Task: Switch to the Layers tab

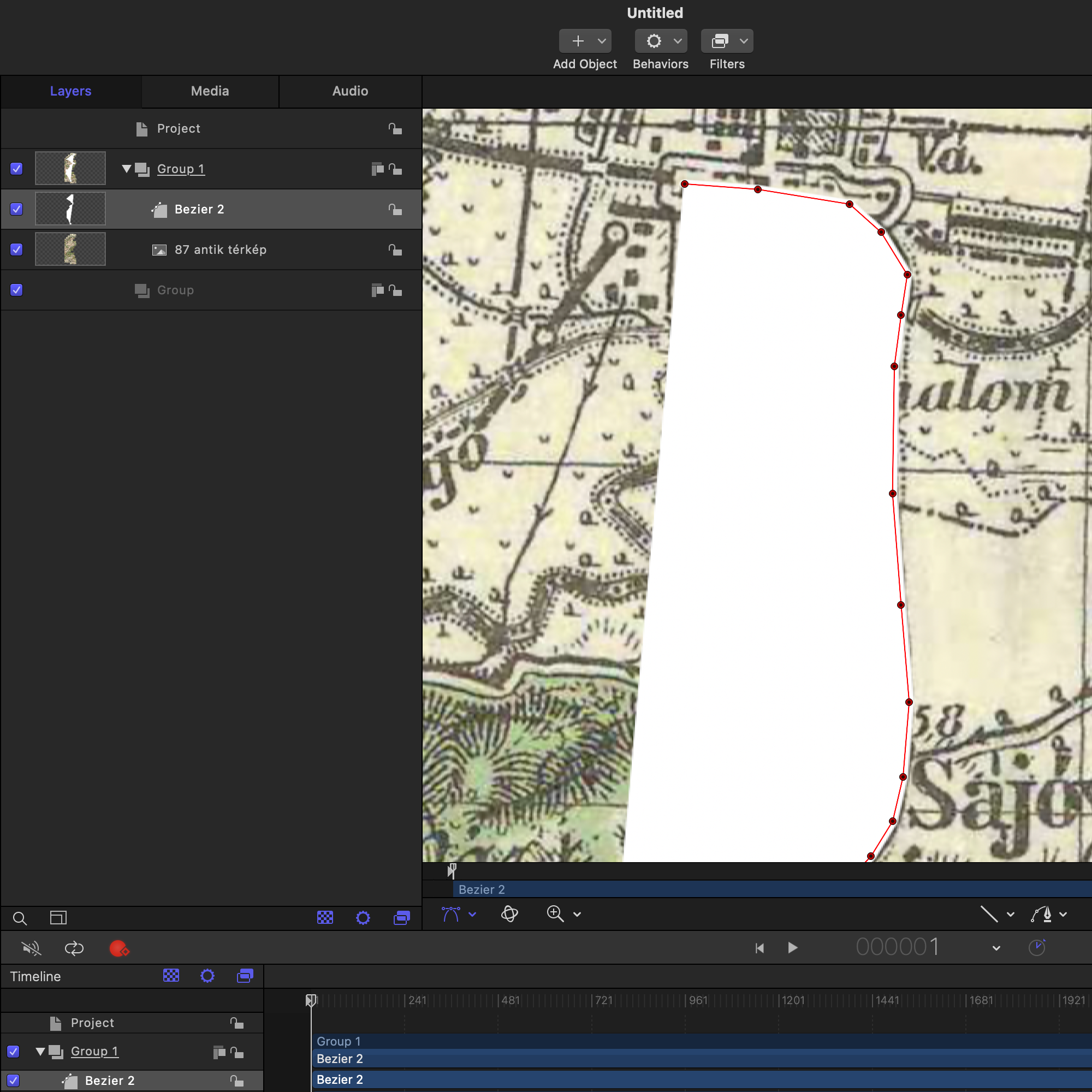Action: click(70, 91)
